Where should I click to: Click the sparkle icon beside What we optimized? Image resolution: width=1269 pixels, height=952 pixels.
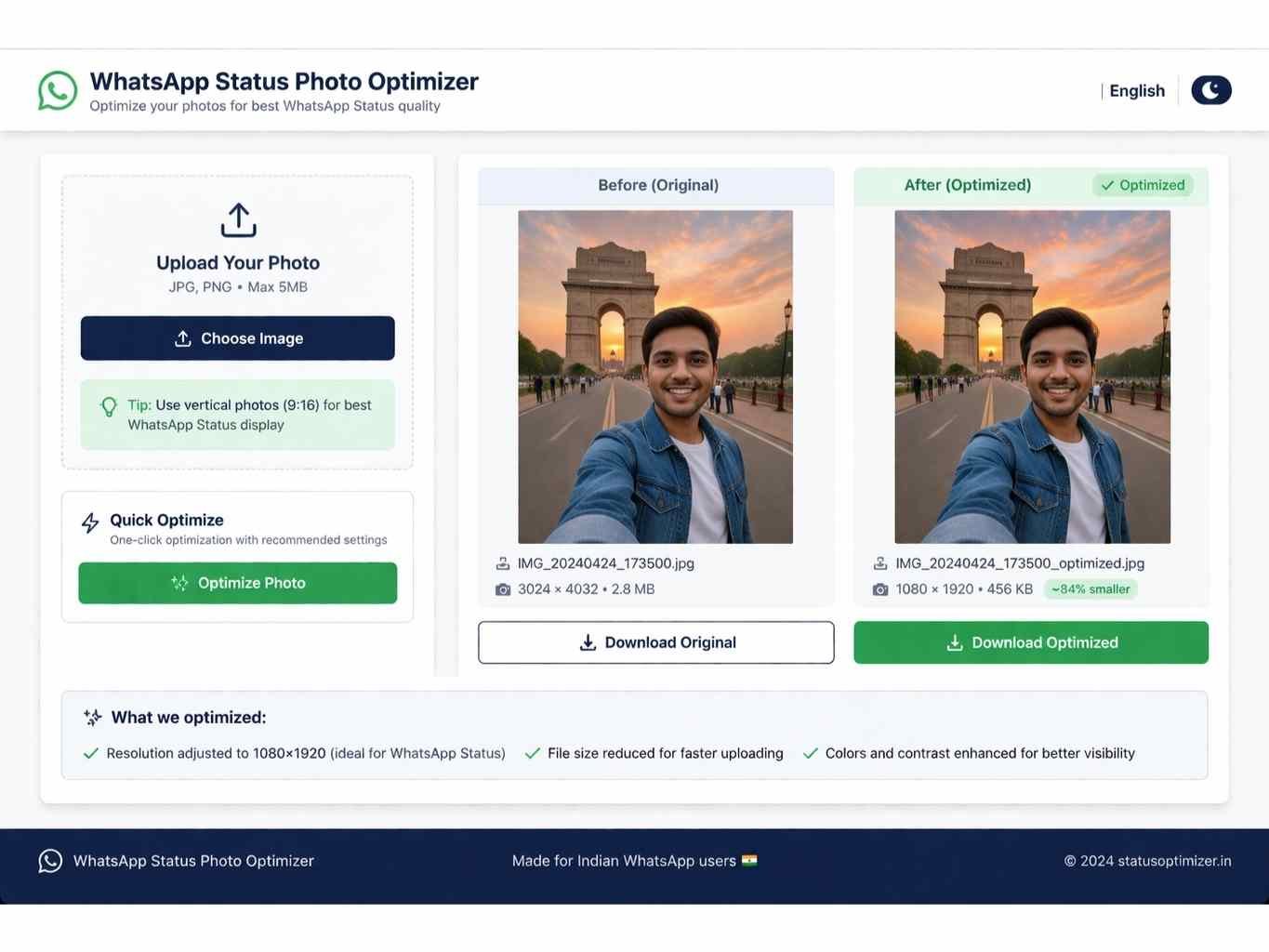(x=93, y=718)
